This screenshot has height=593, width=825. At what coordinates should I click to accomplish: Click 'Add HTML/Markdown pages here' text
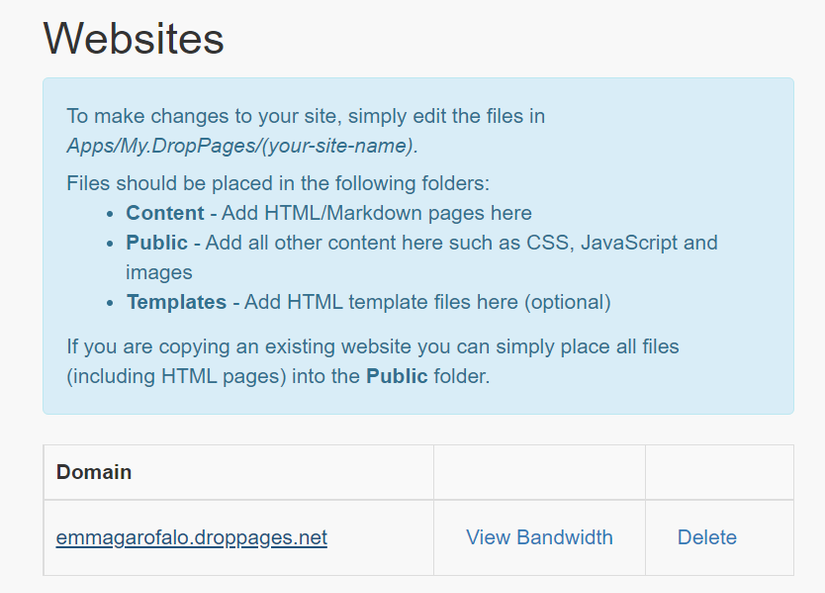pyautogui.click(x=376, y=213)
